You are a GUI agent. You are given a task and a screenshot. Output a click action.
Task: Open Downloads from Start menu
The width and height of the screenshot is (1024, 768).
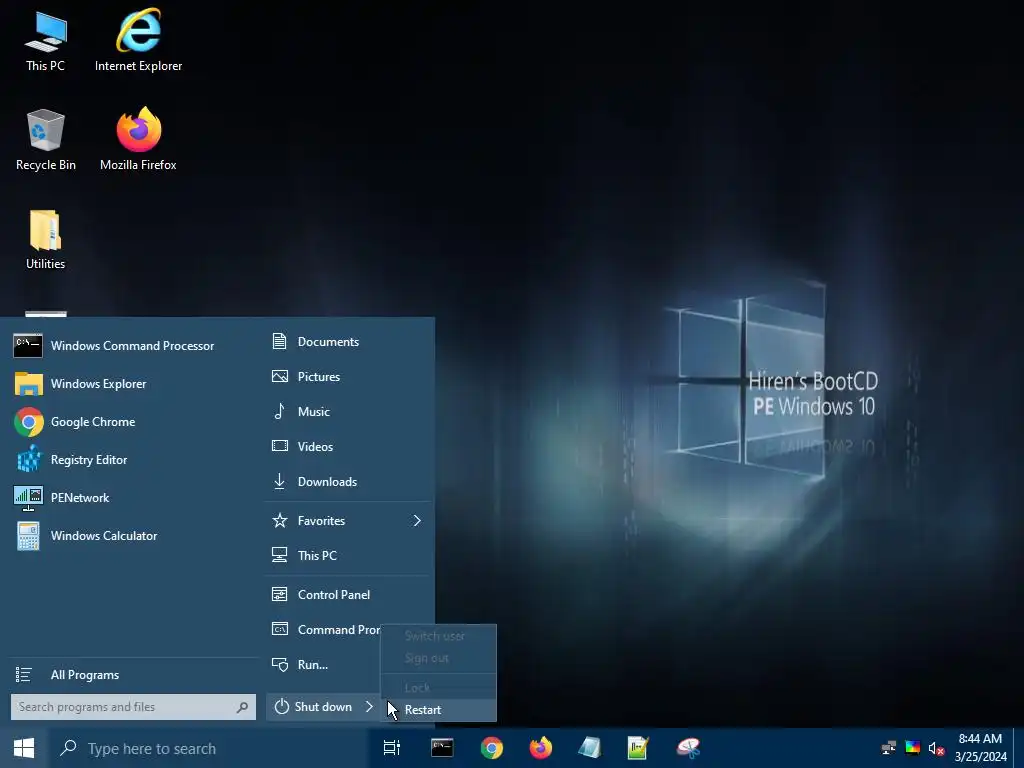pos(348,482)
